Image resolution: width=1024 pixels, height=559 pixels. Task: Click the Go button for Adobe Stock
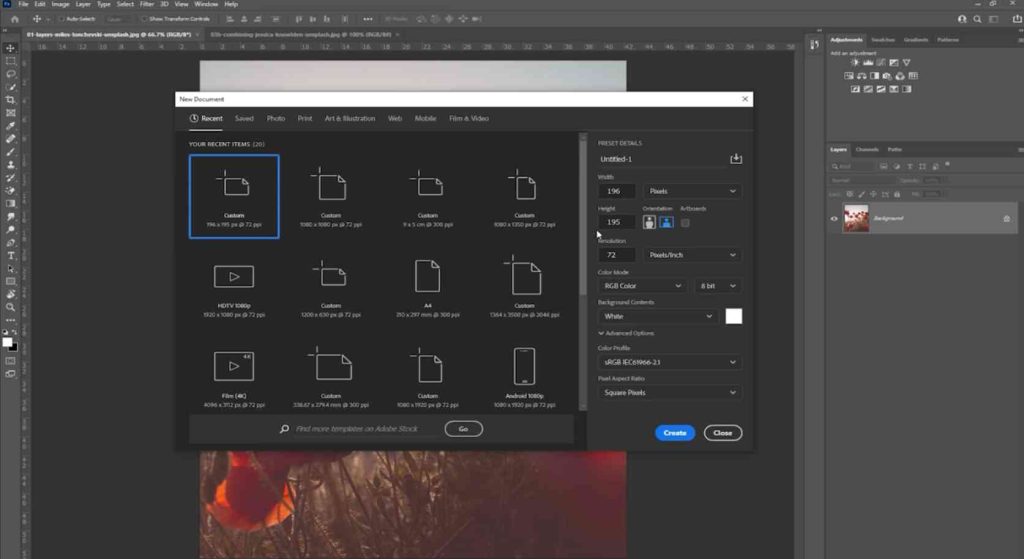click(x=464, y=429)
